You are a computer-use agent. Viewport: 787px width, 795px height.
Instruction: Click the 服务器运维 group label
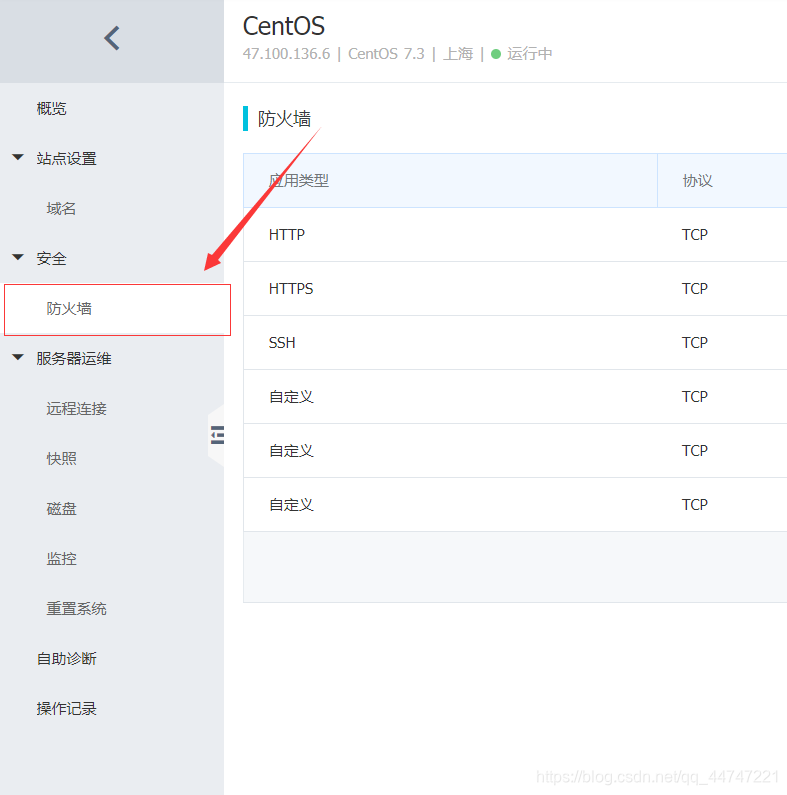pos(74,358)
